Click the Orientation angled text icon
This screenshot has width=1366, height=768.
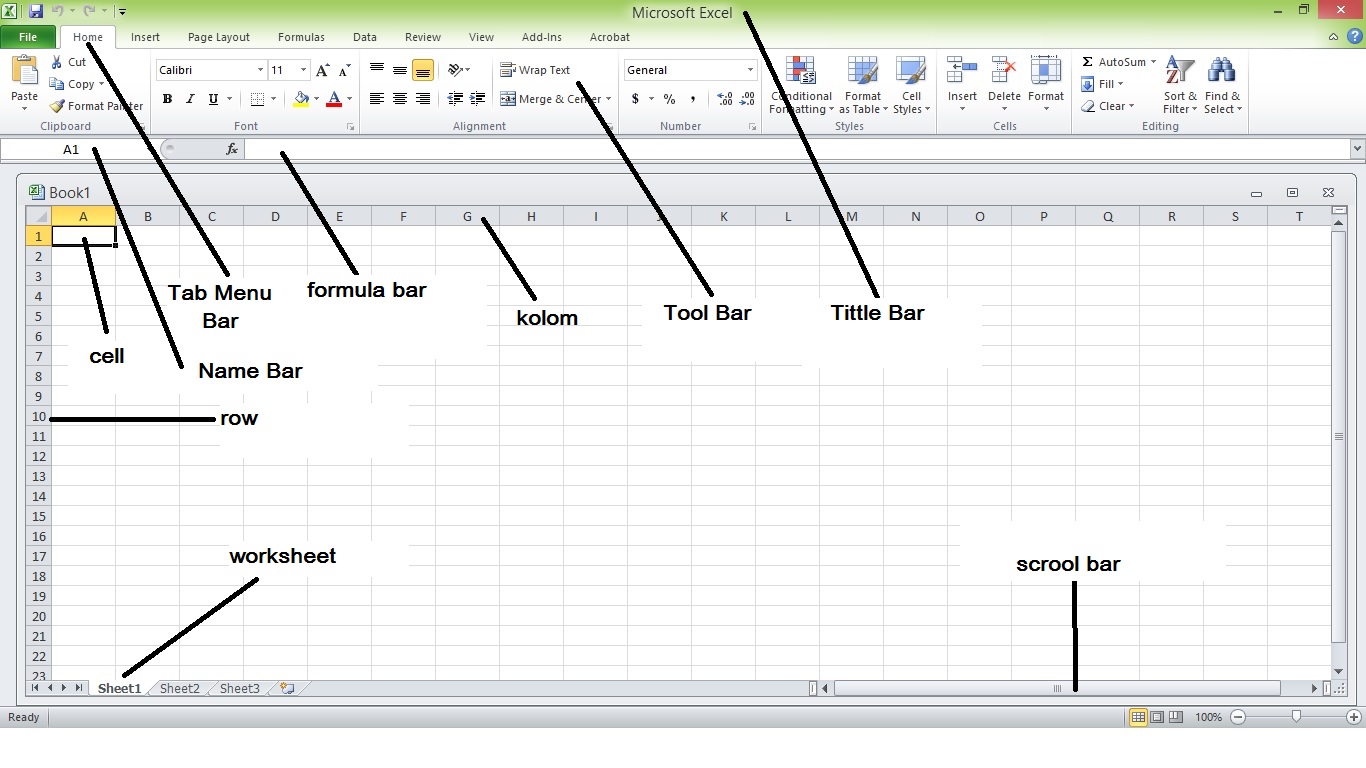click(456, 70)
